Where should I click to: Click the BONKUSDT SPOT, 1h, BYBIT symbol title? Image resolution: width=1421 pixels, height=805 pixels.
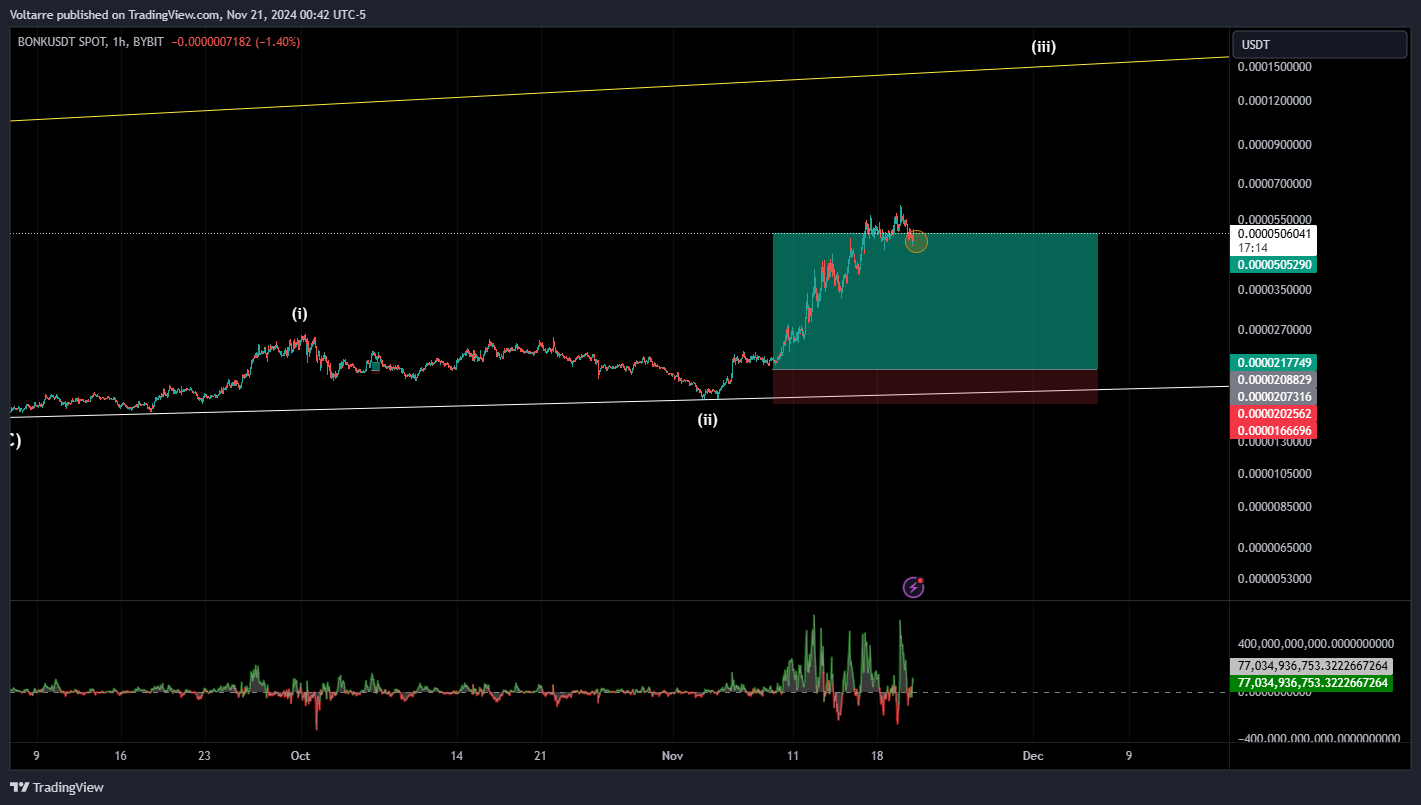coord(90,42)
